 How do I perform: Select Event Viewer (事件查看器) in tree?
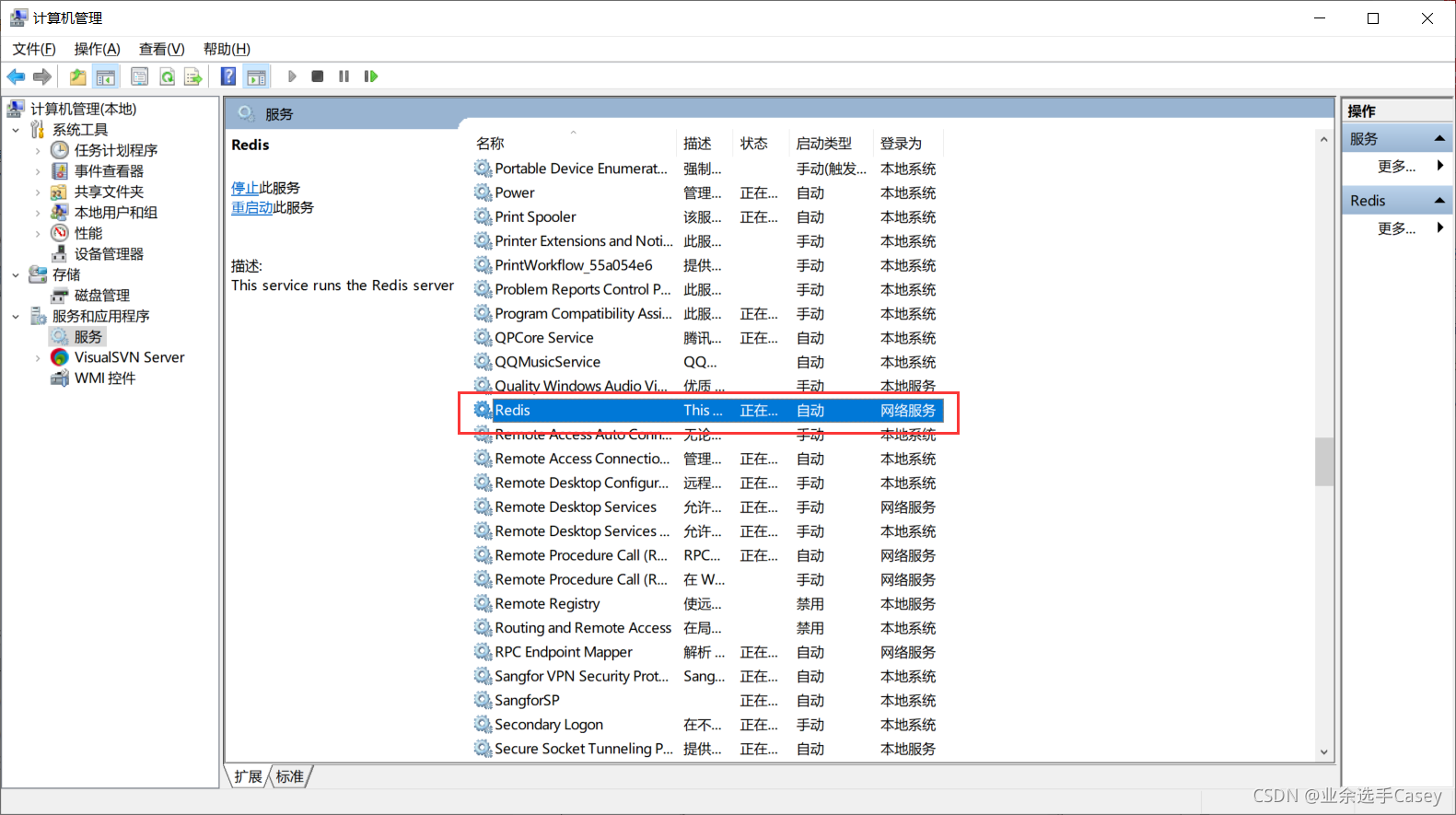click(x=109, y=171)
